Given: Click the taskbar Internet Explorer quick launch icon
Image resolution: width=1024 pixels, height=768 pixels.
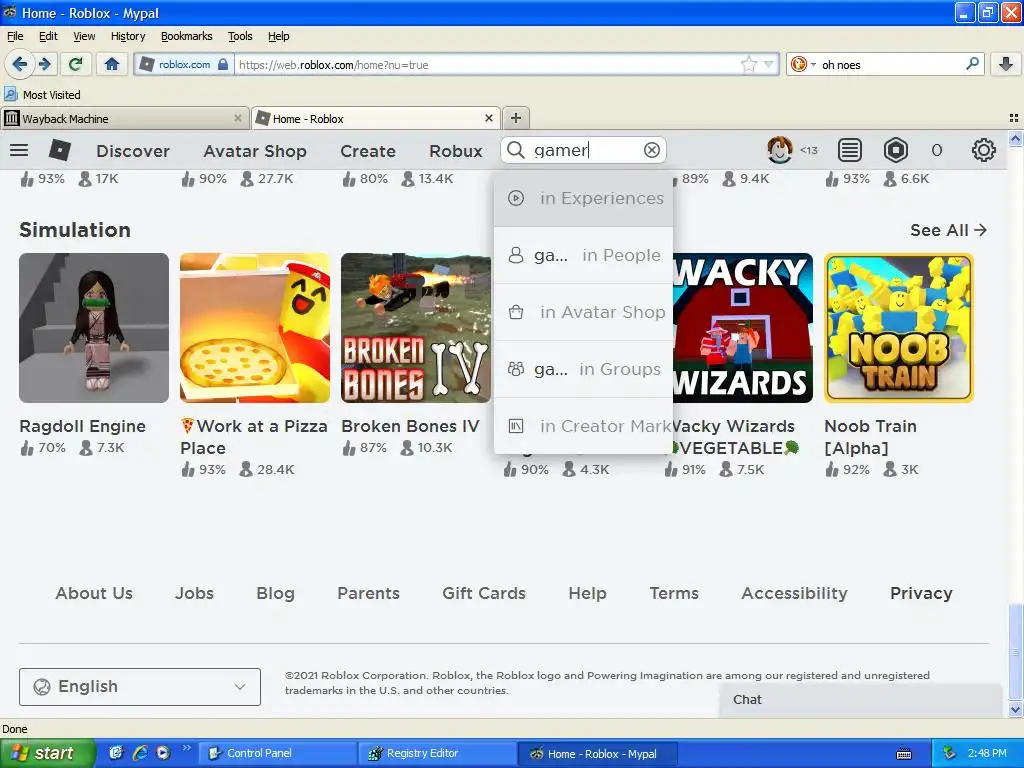Looking at the screenshot, I should [140, 753].
